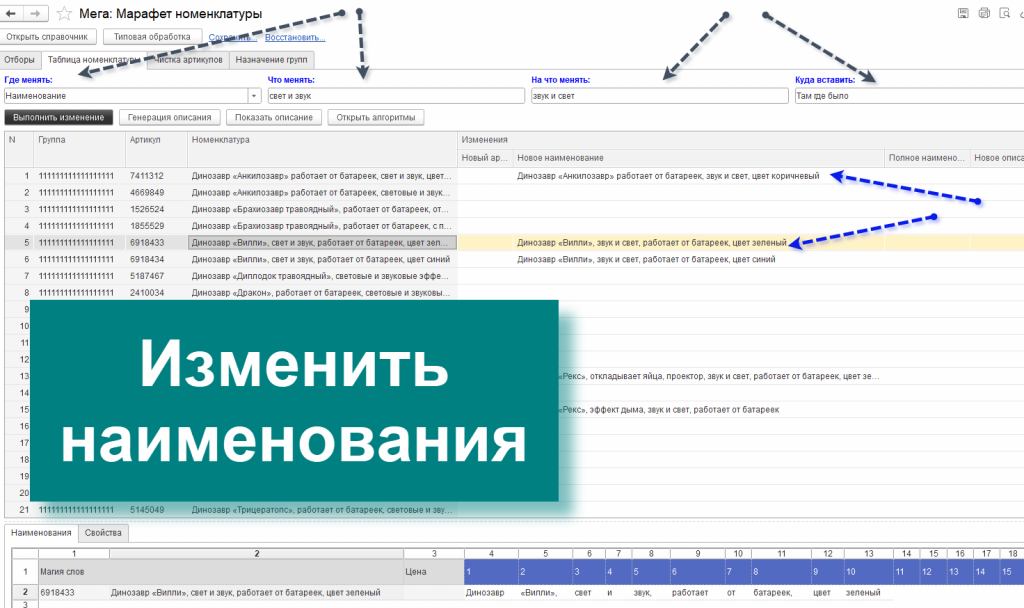Click the Номенклатура column header
Viewport: 1024px width, 608px height.
(322, 149)
